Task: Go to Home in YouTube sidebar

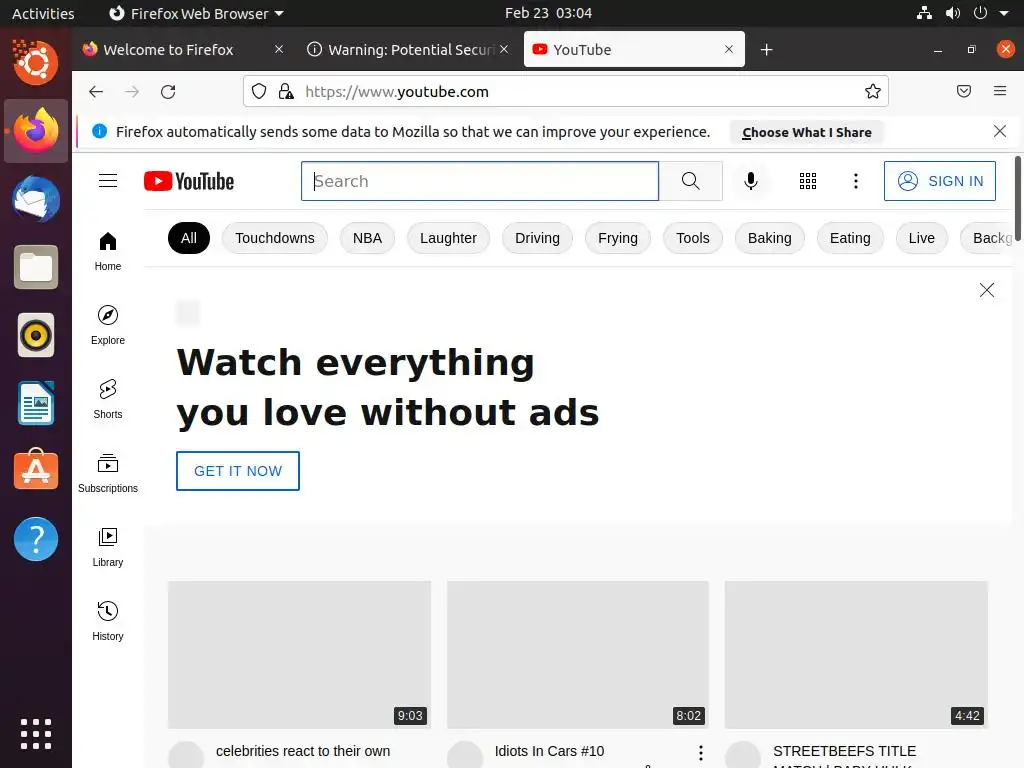Action: [x=108, y=251]
